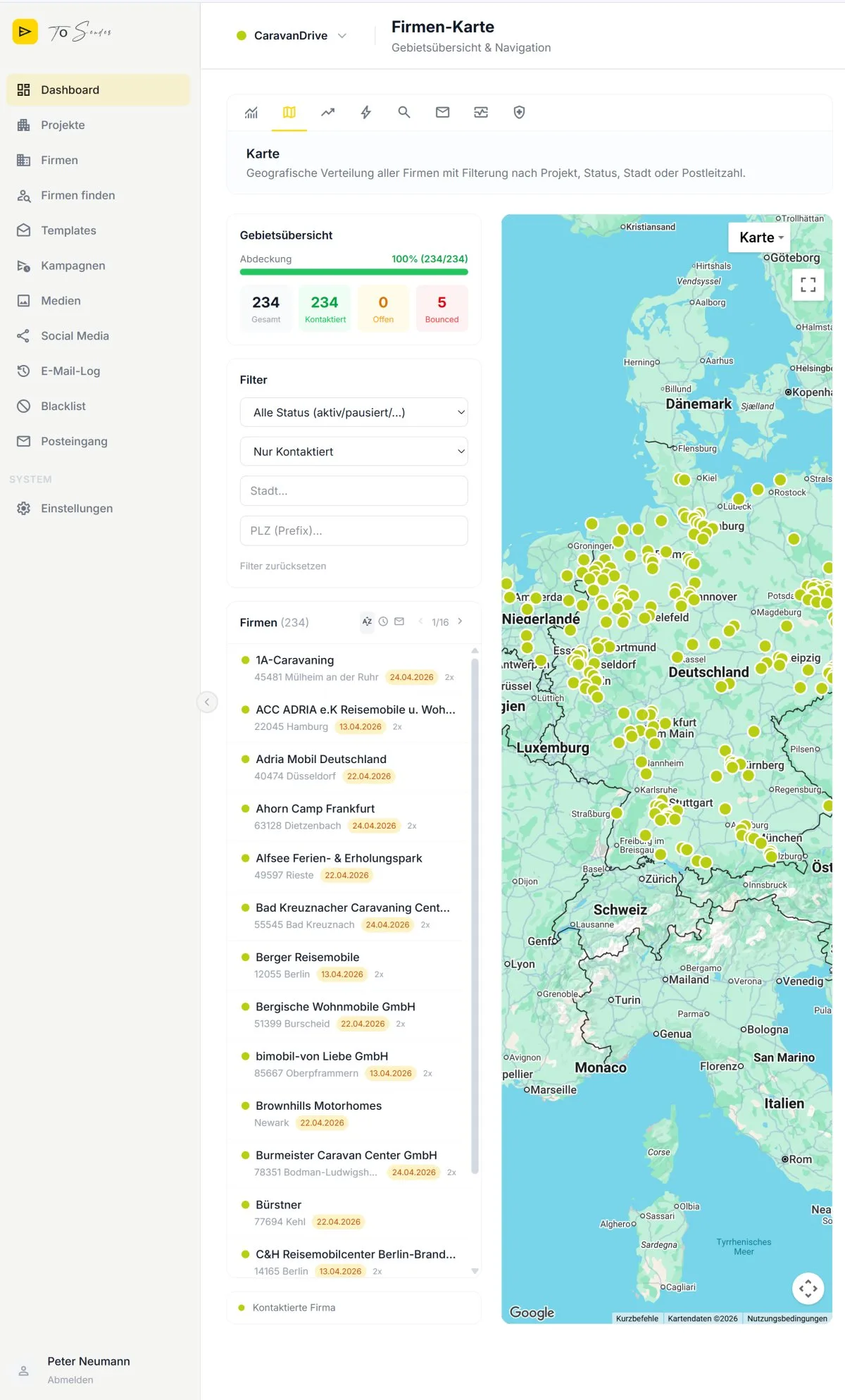845x1400 pixels.
Task: Open the envelope mail tab icon
Action: tap(442, 112)
